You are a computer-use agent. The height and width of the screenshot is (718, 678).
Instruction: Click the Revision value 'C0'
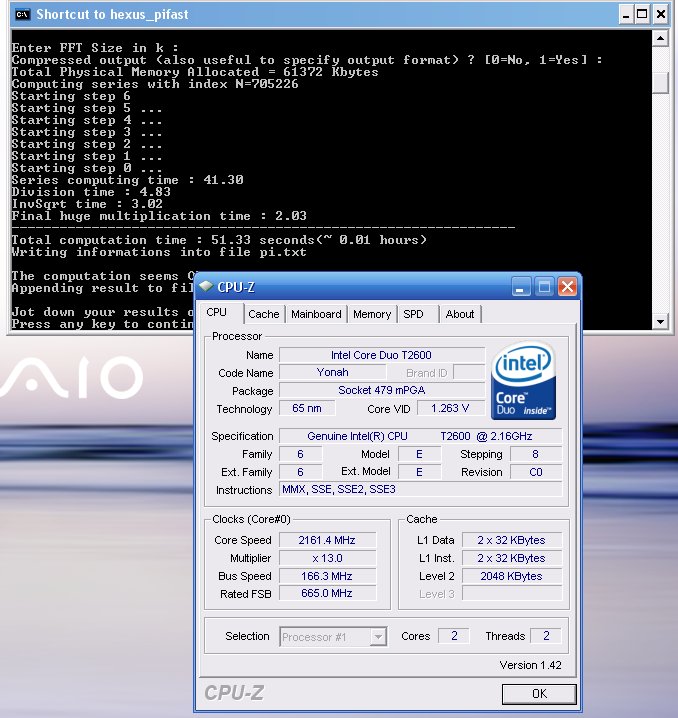[536, 472]
